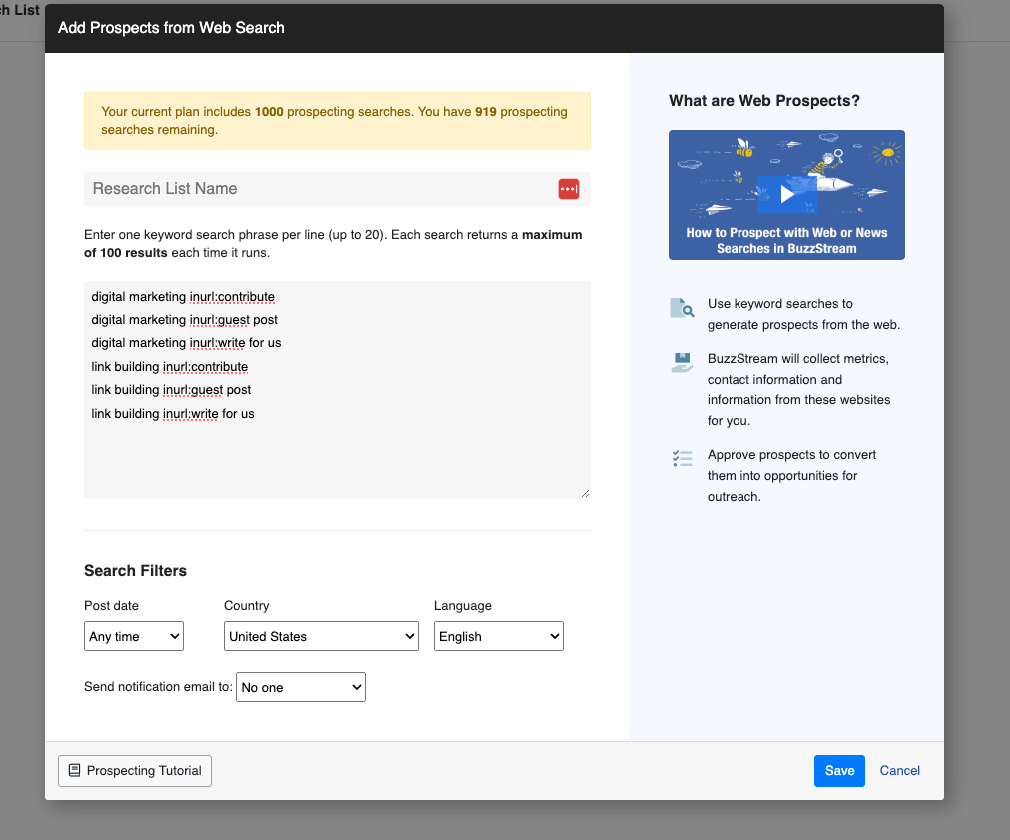Click the red autofill icon beside Research List Name
The image size is (1010, 840).
[569, 188]
